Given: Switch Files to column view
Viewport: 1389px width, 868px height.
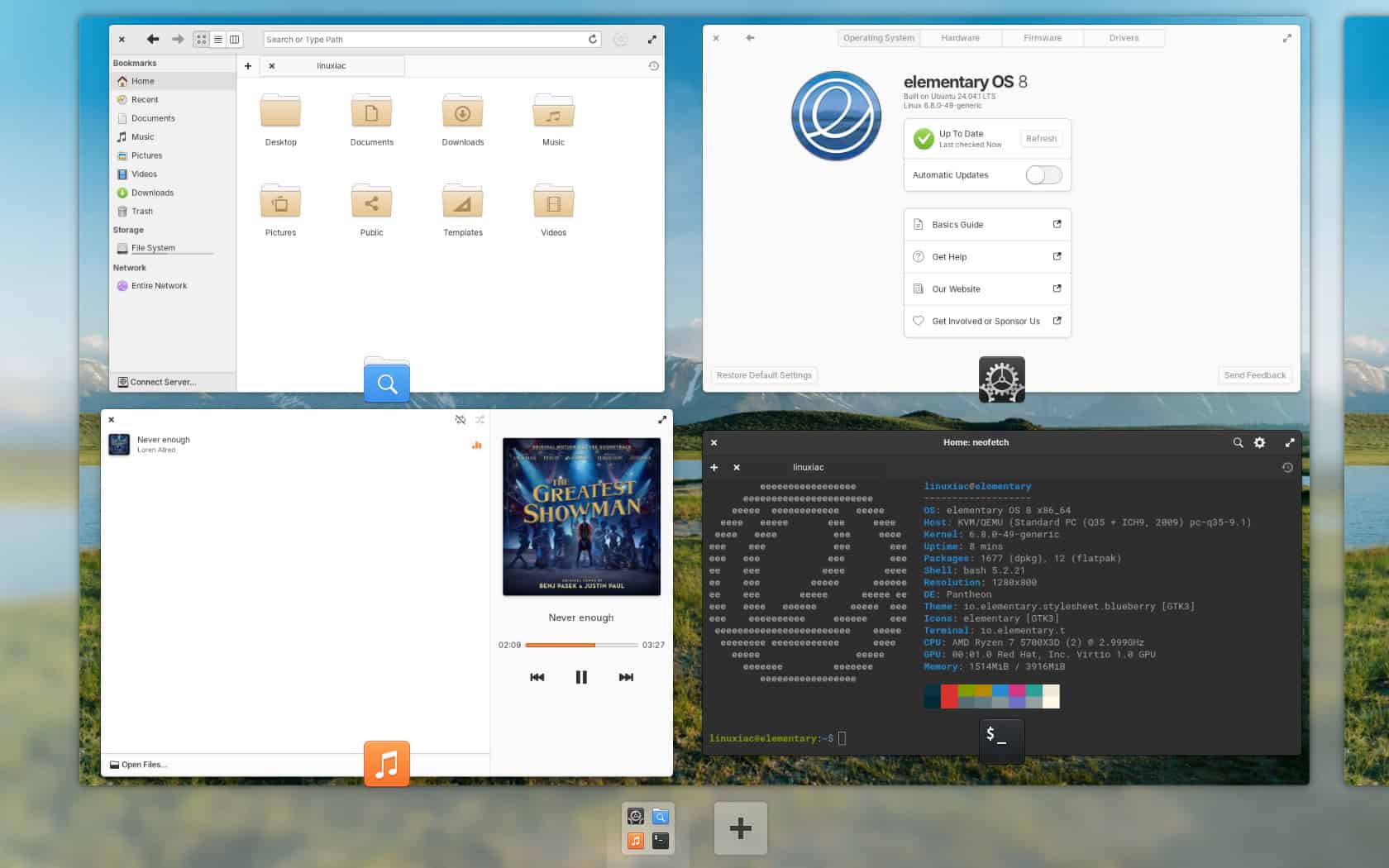Looking at the screenshot, I should coord(236,39).
